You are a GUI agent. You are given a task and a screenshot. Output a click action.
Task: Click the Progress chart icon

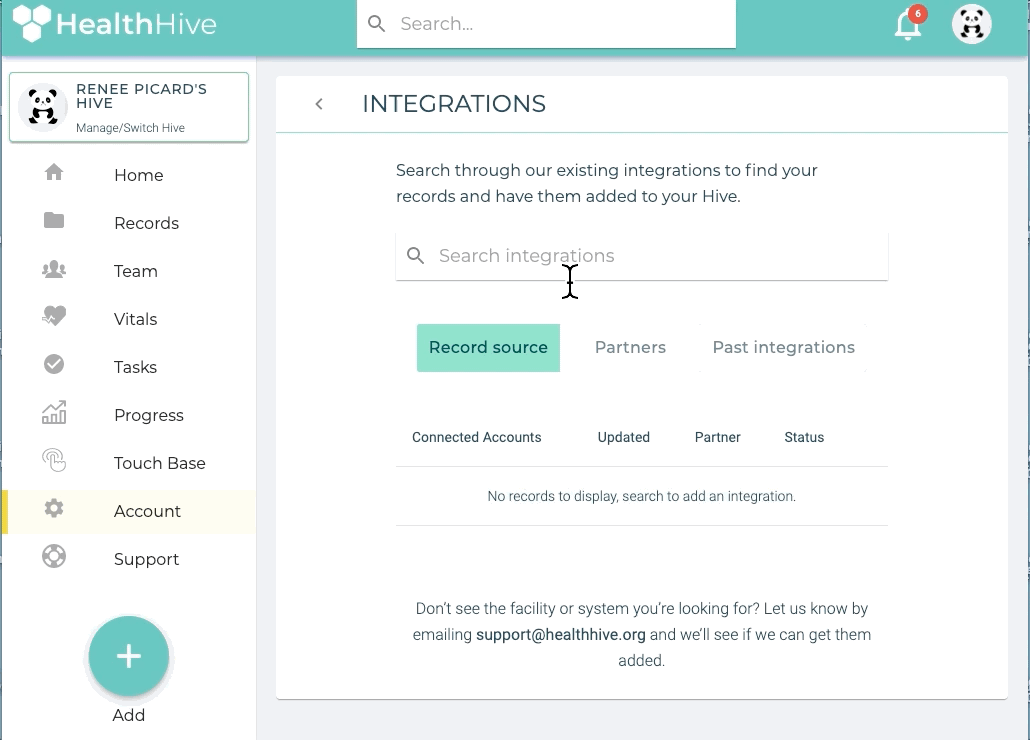(x=54, y=413)
